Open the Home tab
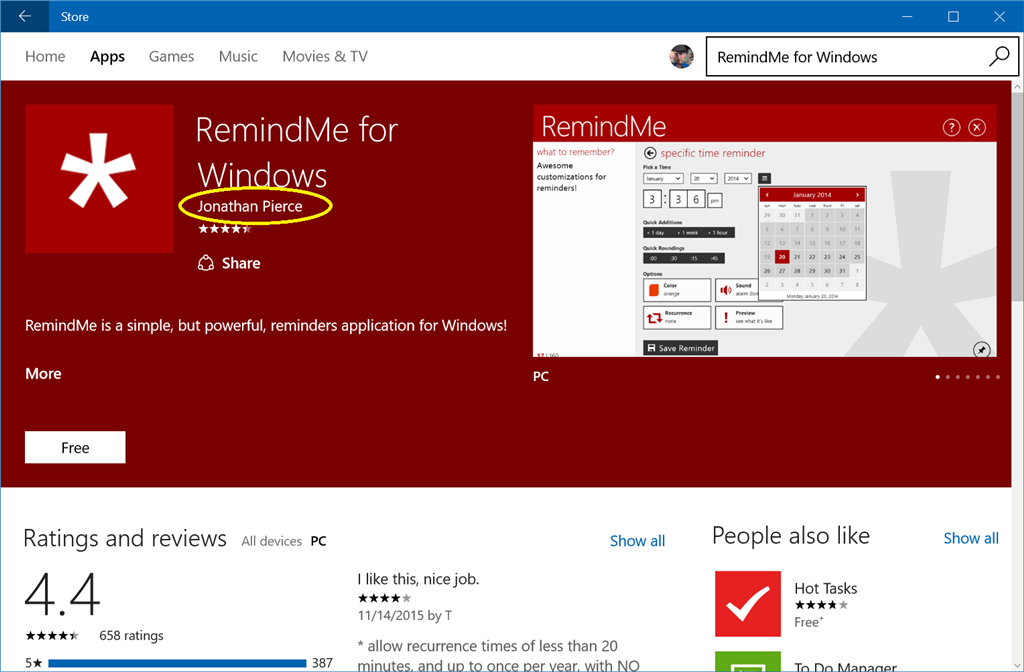Screen dimensions: 1024x672 [45, 56]
